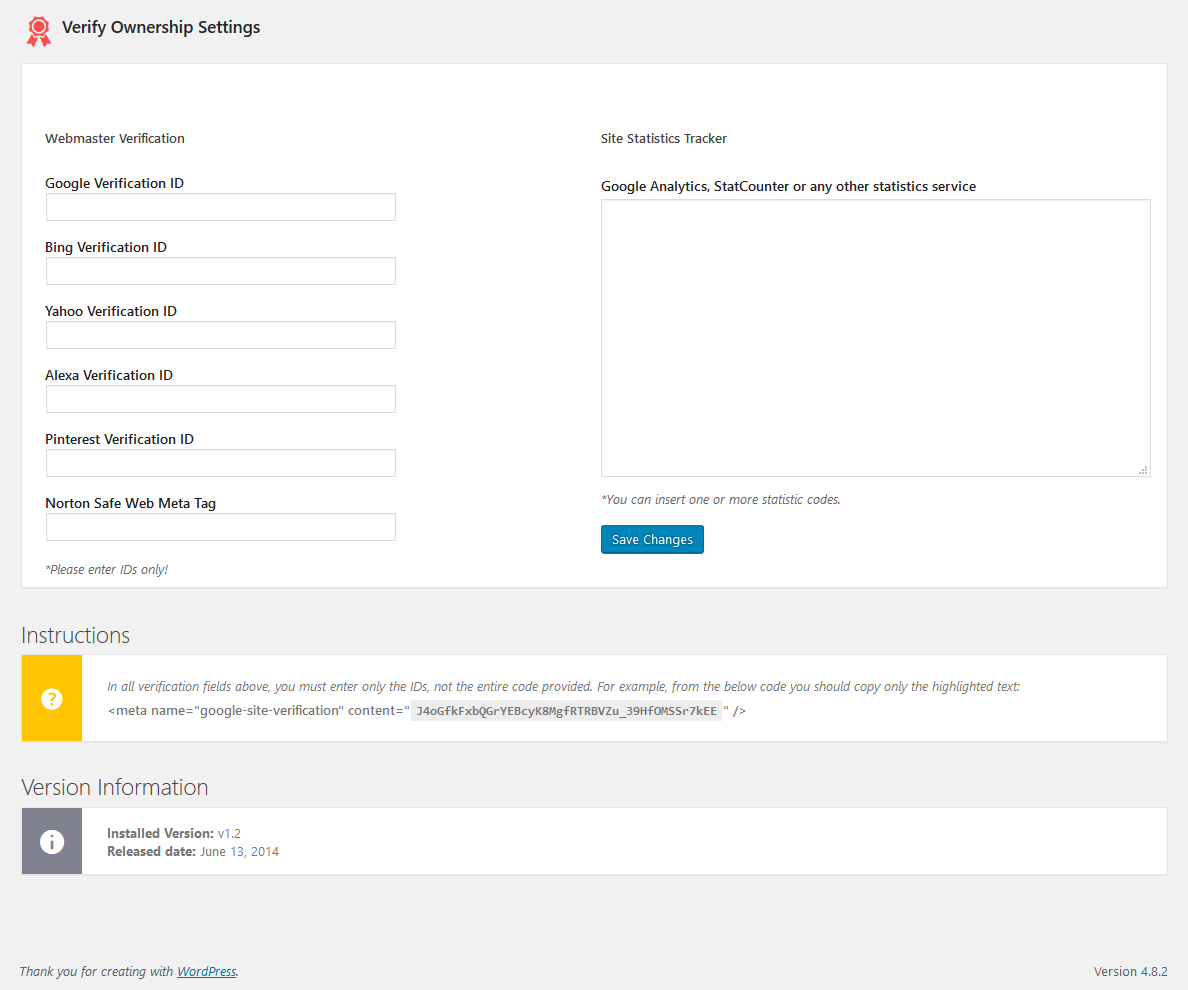Click the textarea resize handle

click(1143, 470)
